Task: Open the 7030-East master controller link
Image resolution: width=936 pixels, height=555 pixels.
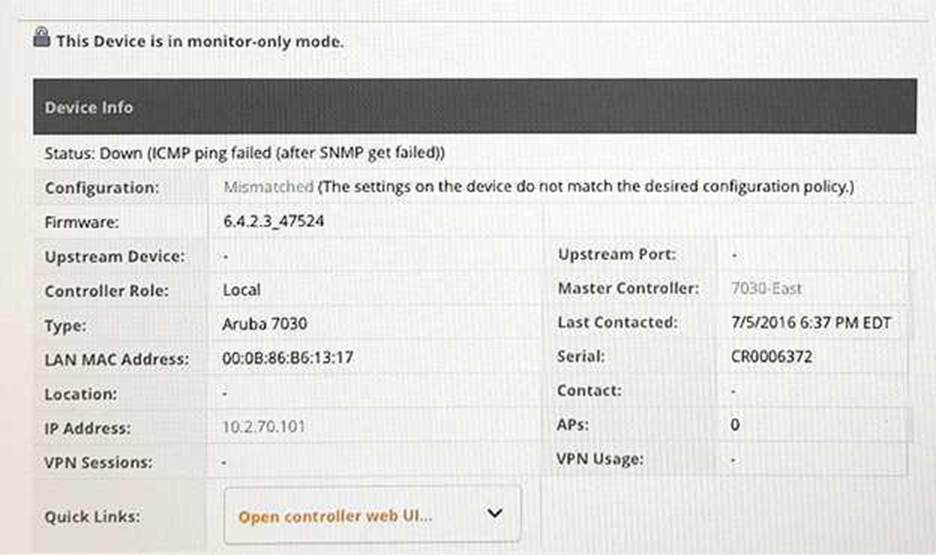Action: [x=766, y=289]
